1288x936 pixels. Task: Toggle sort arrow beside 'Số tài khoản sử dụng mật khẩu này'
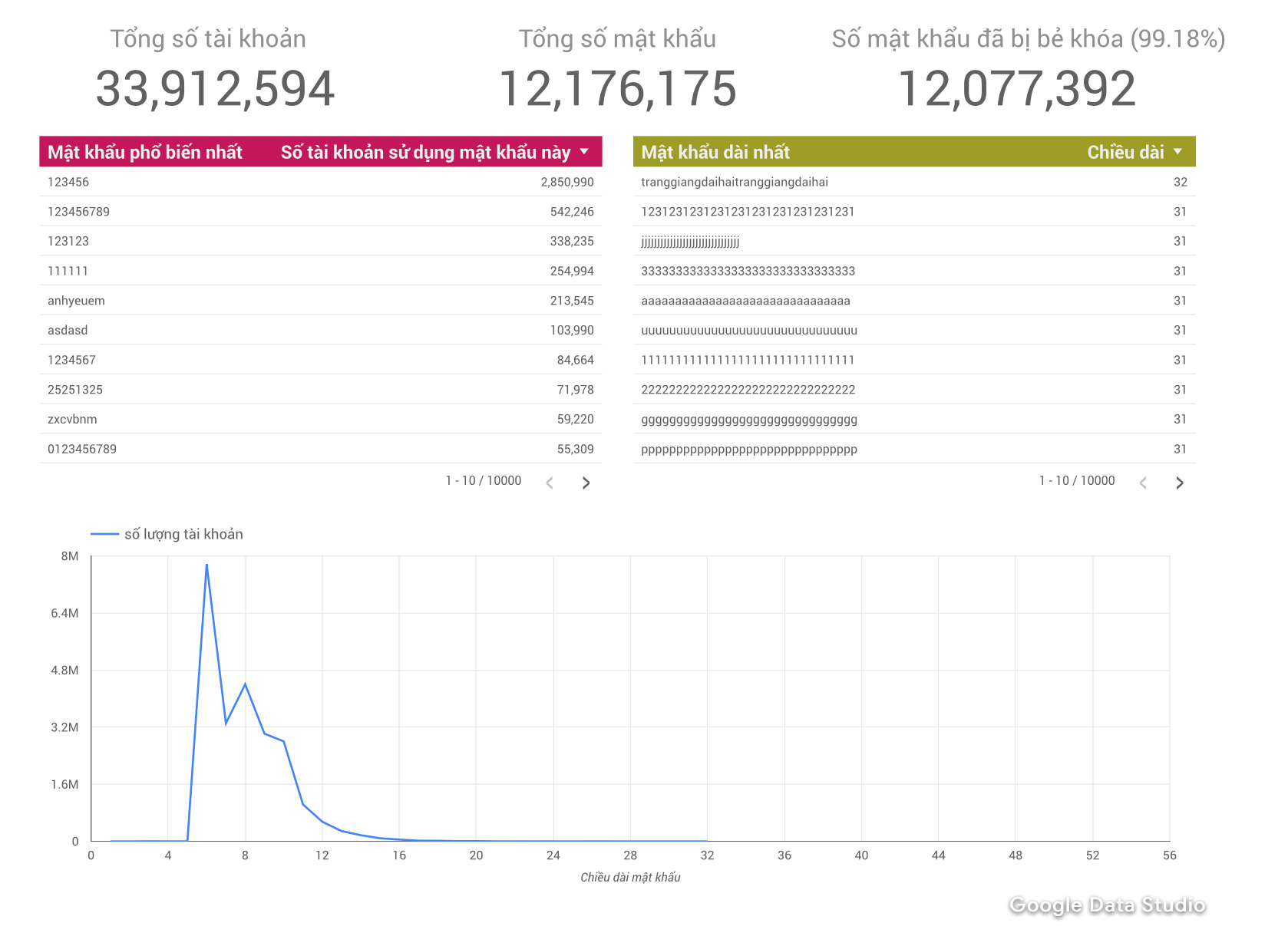(x=585, y=152)
